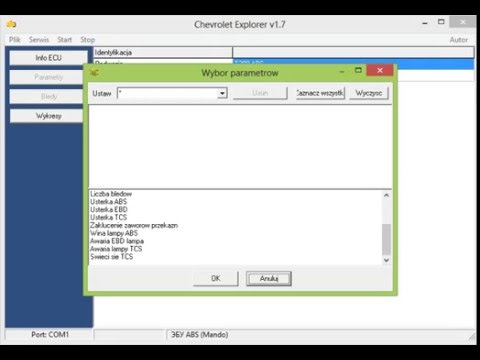Select 'Usterka TCS' in the list

(x=109, y=217)
